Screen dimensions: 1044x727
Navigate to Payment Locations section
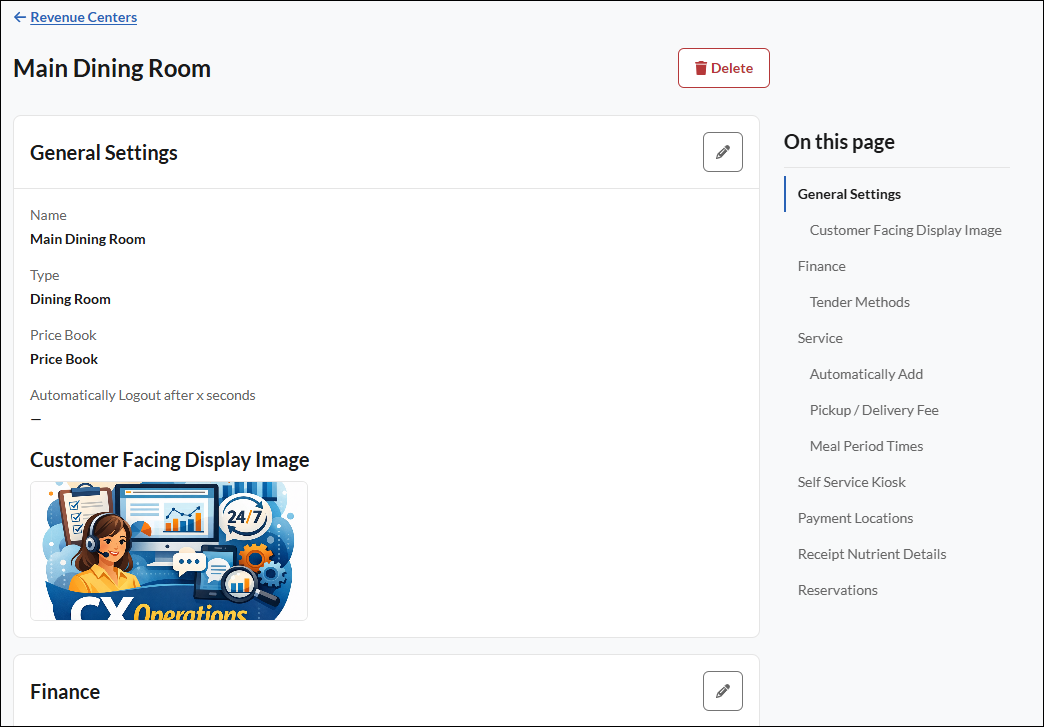point(856,517)
